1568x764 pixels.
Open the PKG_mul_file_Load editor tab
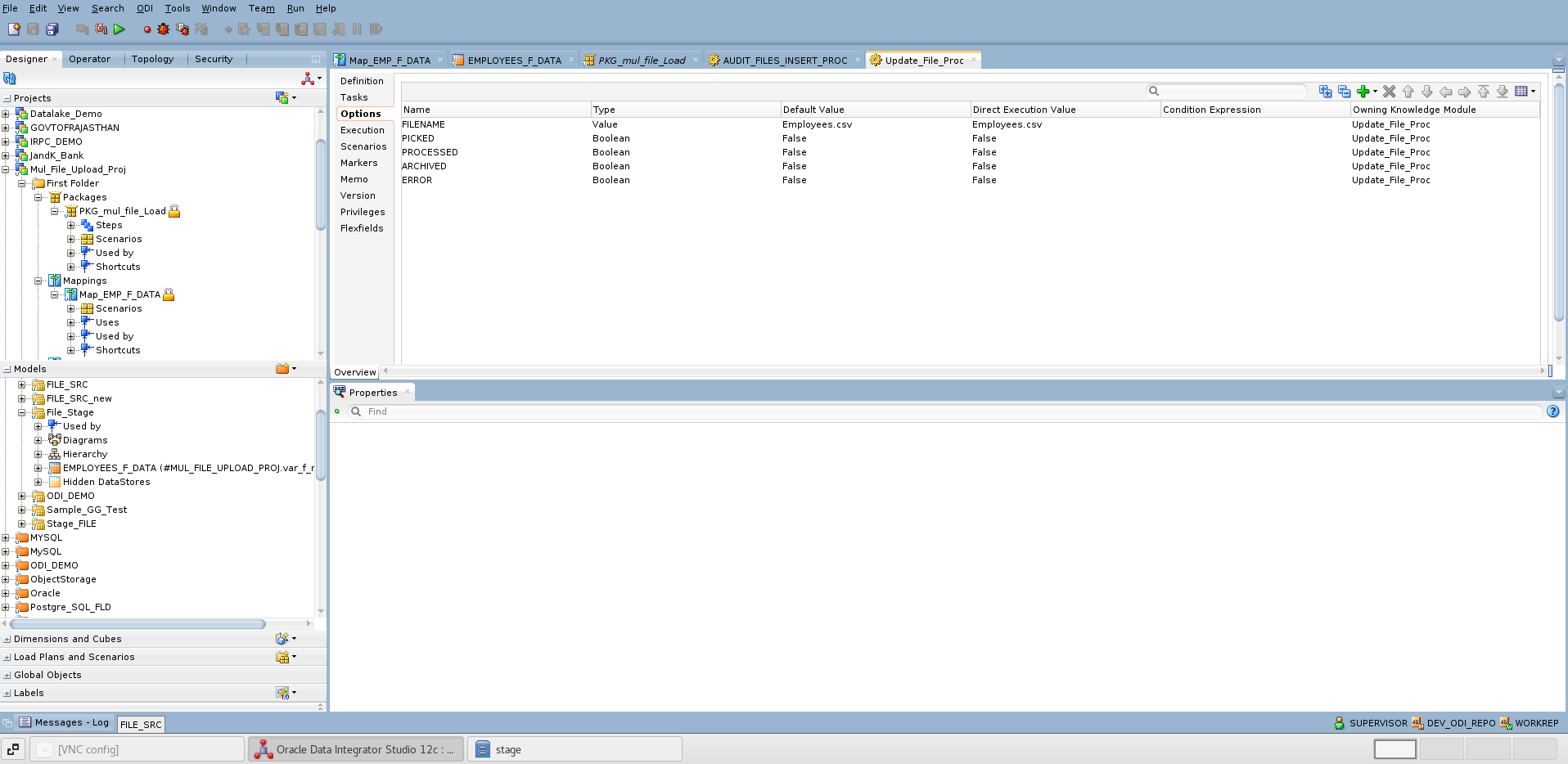click(641, 61)
